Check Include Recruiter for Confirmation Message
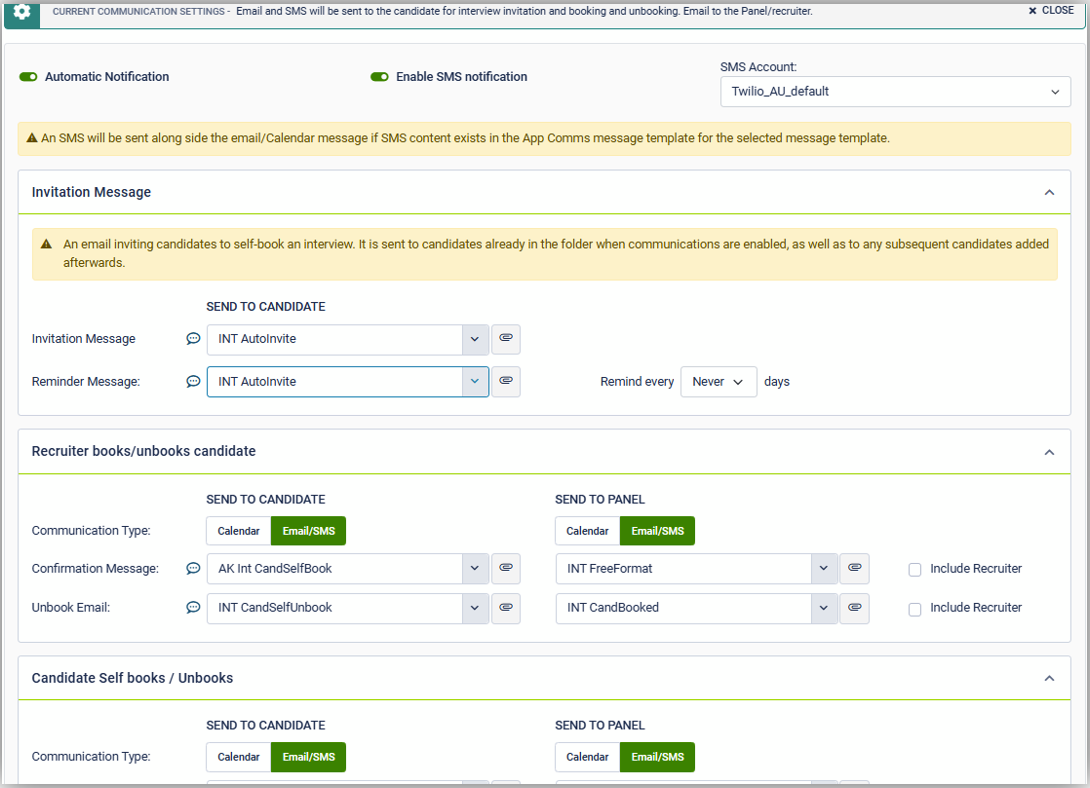Viewport: 1090px width, 788px height. click(x=915, y=569)
